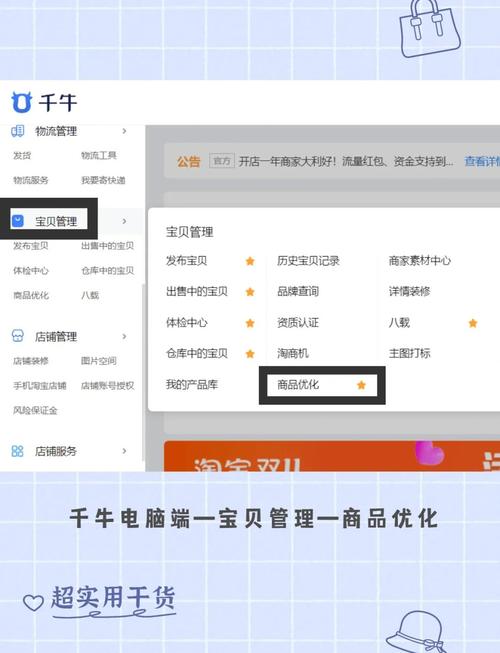Click the 物流管理 sidebar icon
The width and height of the screenshot is (500, 653).
pos(17,131)
